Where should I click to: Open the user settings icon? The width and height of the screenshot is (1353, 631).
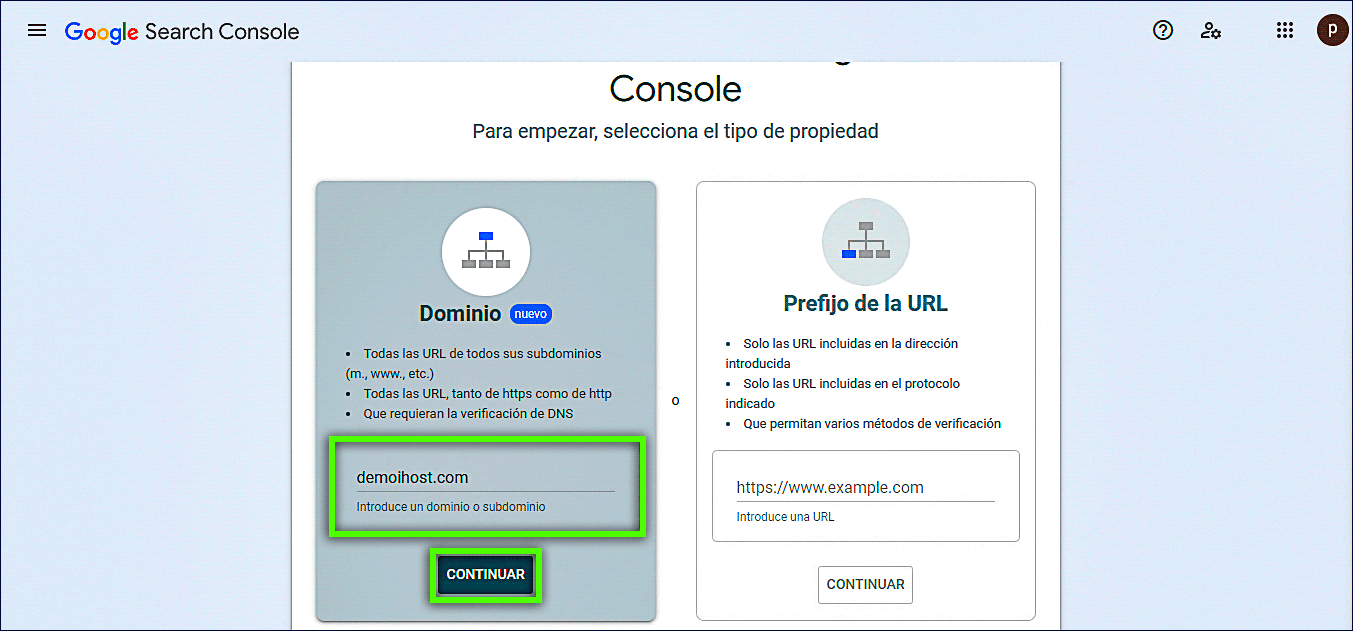tap(1211, 30)
